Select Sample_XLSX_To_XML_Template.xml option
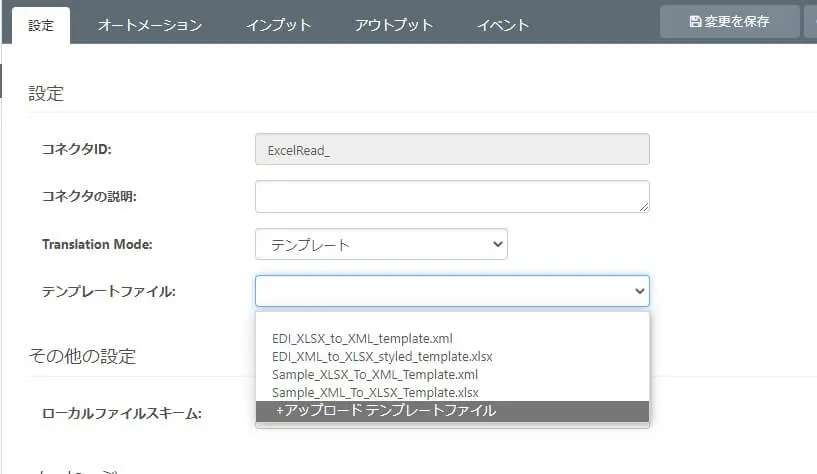 point(375,374)
